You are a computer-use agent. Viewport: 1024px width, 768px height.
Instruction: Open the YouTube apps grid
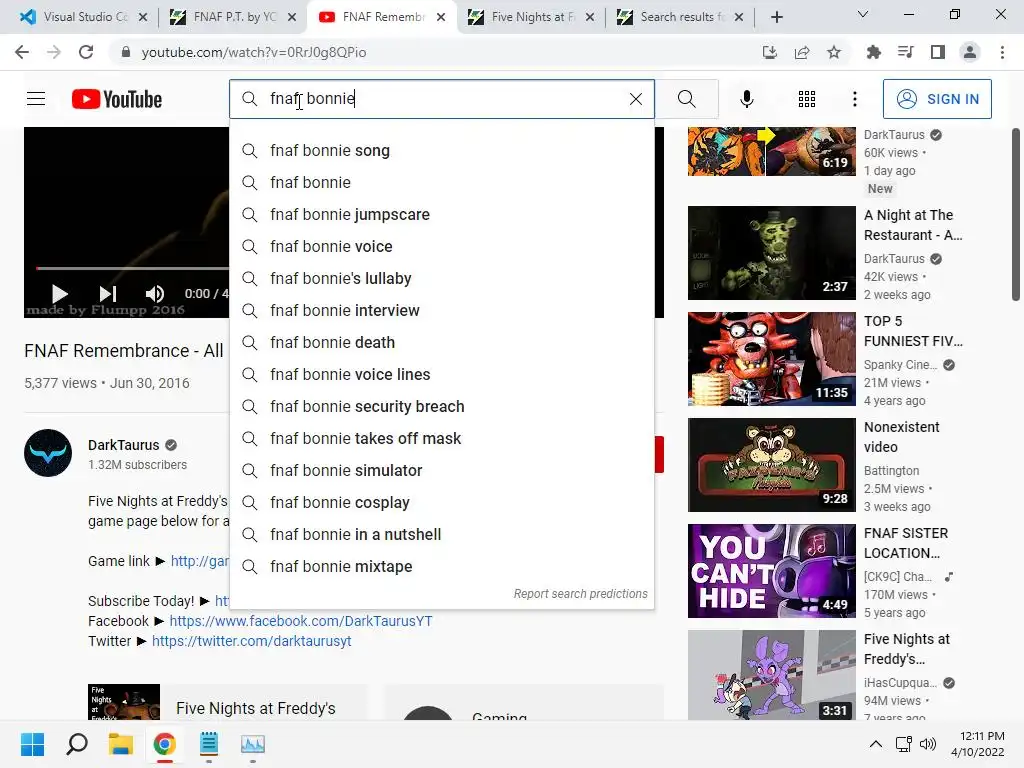(x=807, y=99)
